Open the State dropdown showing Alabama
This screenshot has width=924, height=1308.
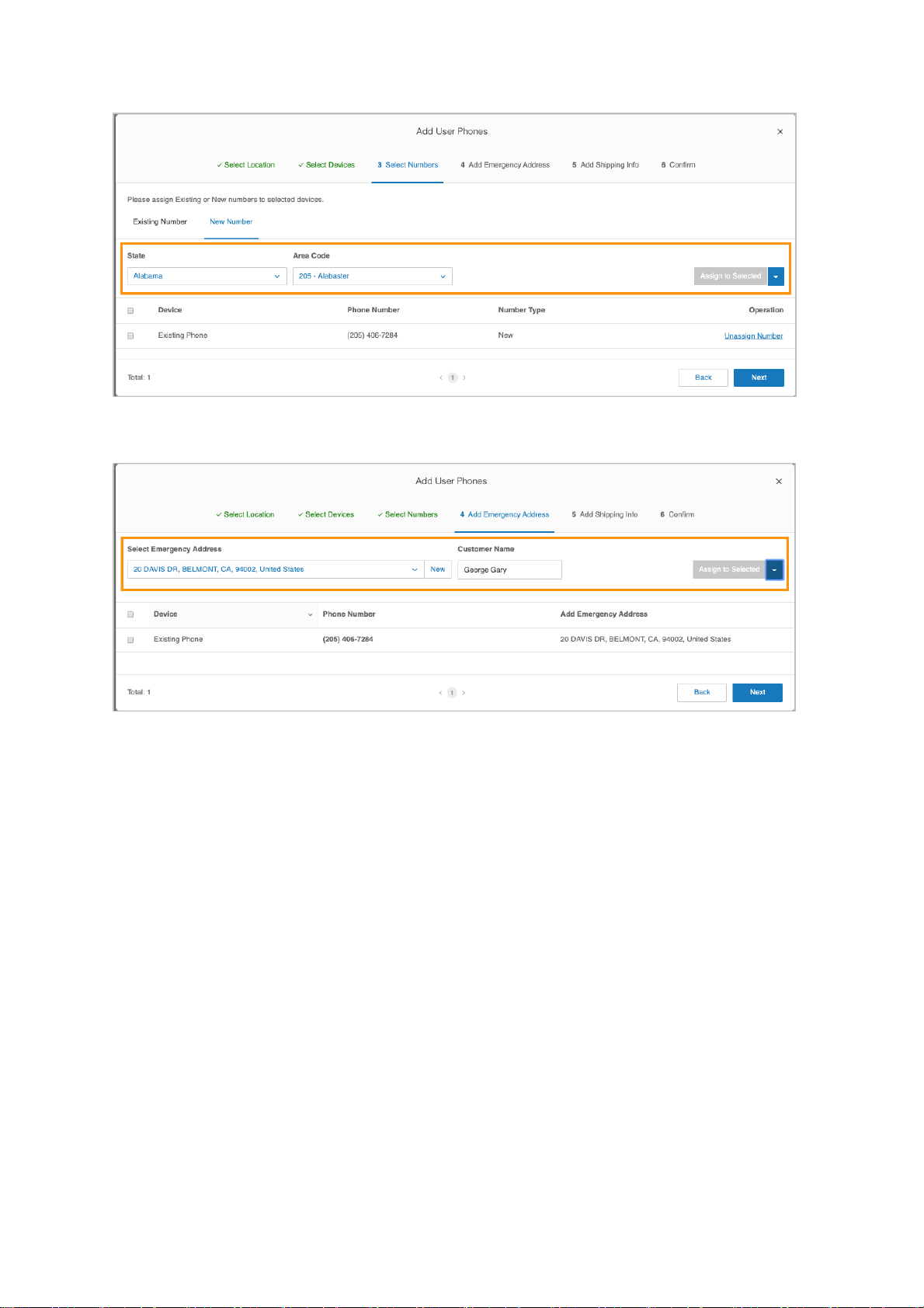pyautogui.click(x=207, y=277)
